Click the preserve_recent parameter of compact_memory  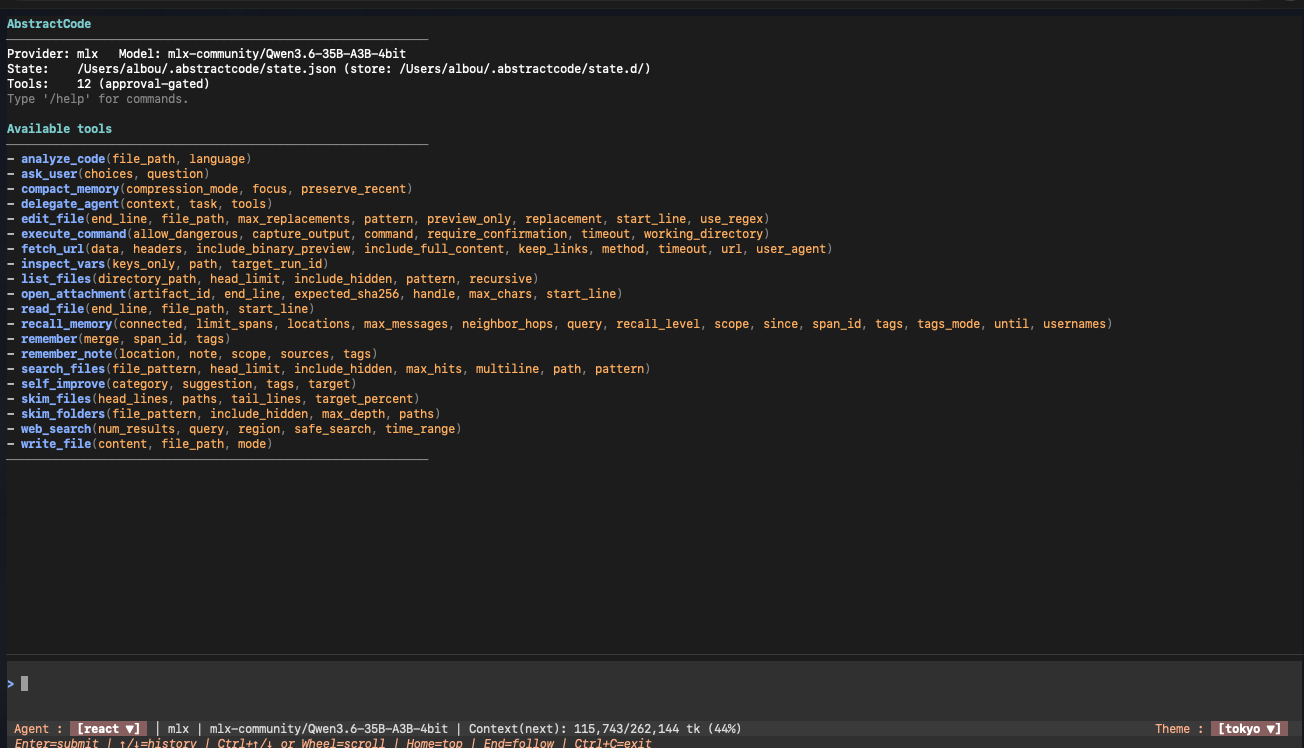click(x=353, y=189)
